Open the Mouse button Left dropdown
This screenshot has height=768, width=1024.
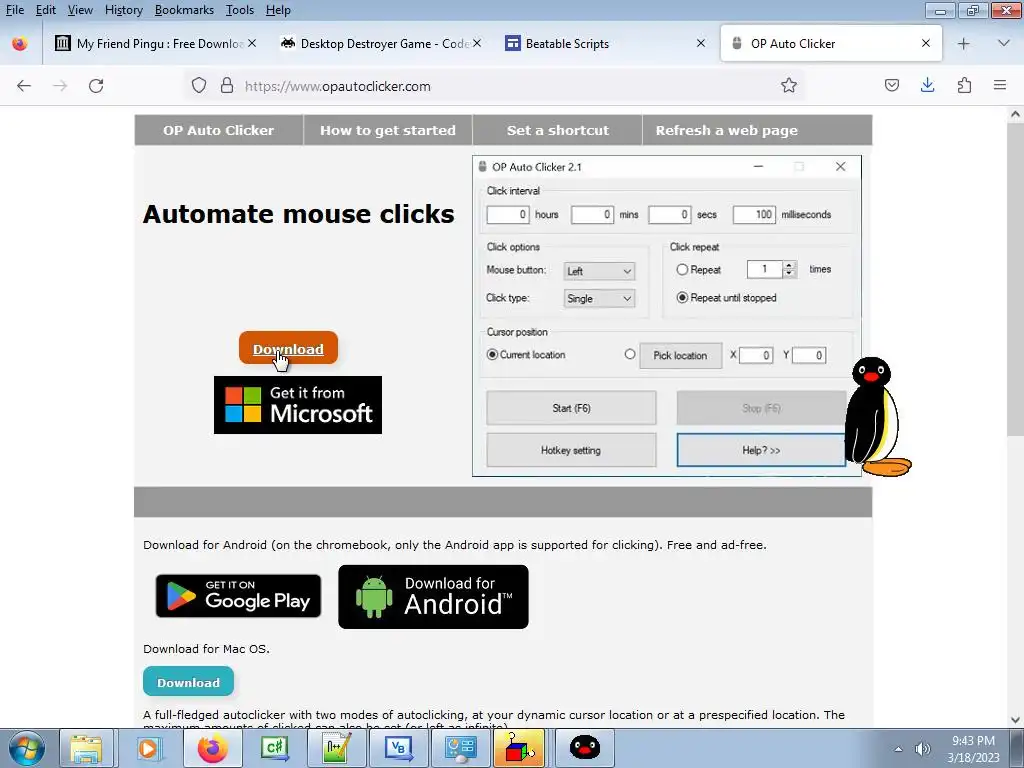pyautogui.click(x=599, y=271)
